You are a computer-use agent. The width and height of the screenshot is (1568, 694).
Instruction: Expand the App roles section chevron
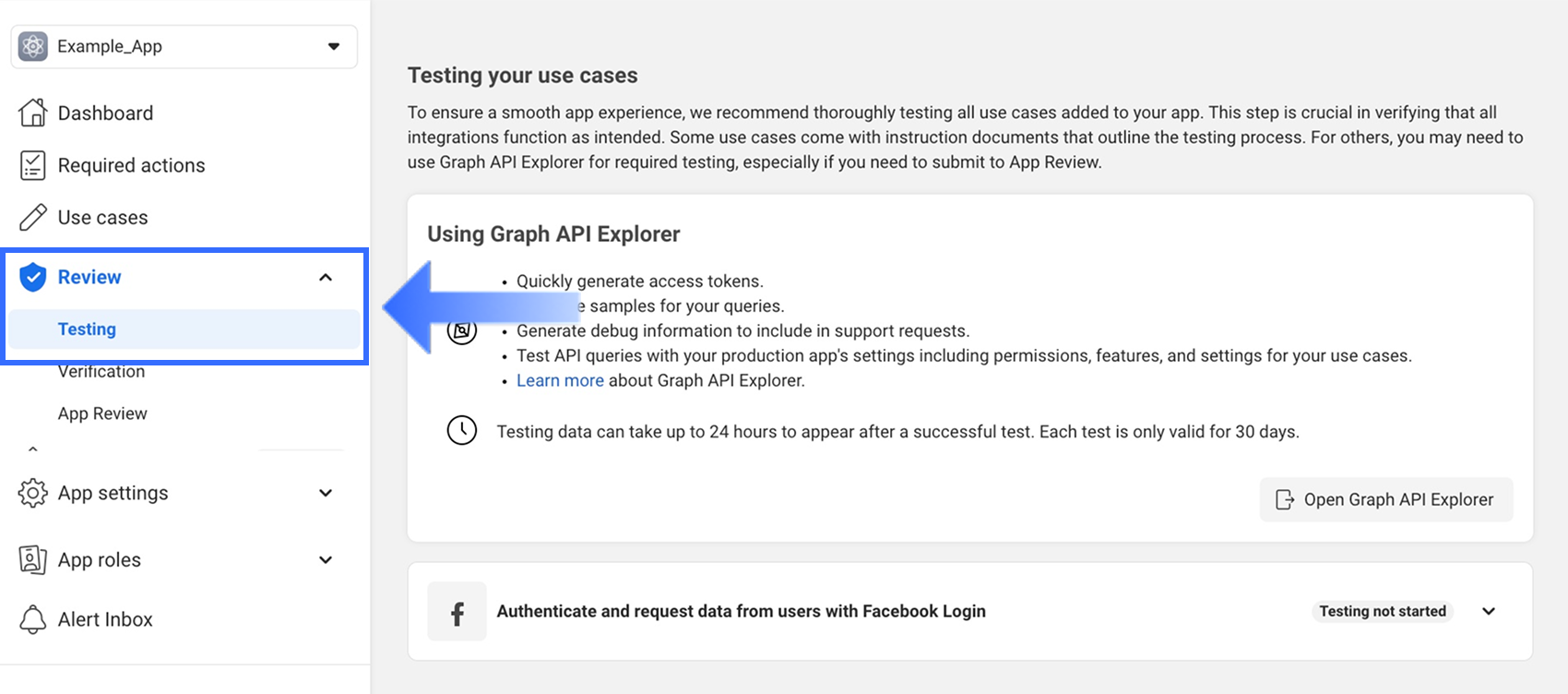pos(326,559)
